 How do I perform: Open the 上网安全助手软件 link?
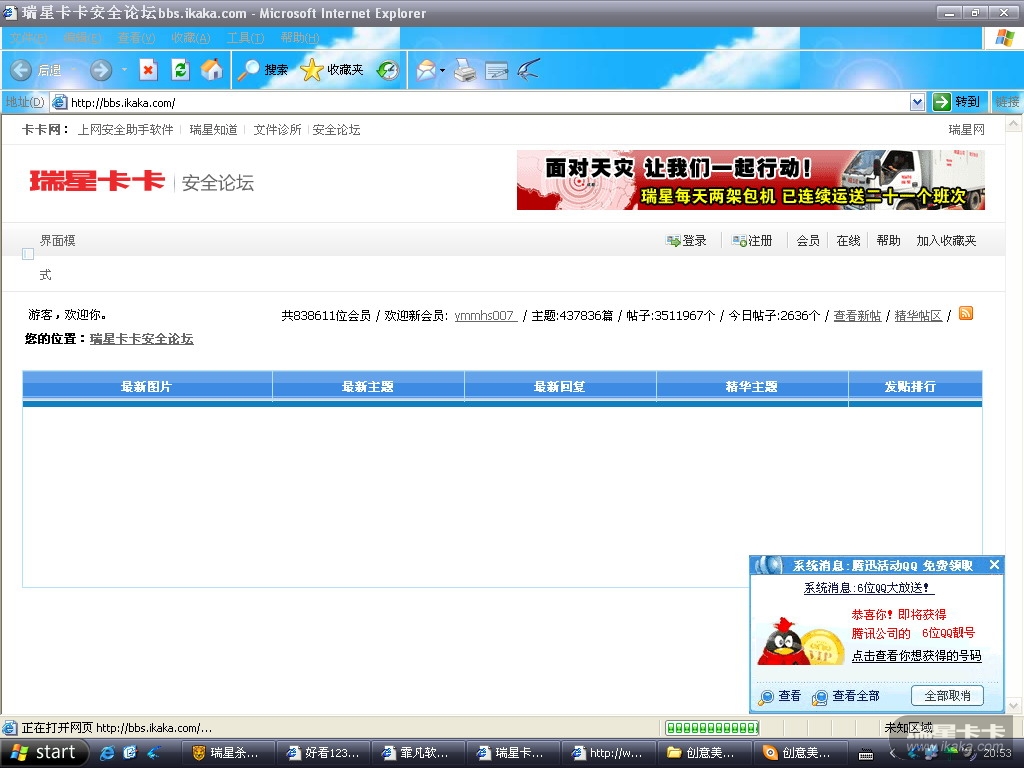pyautogui.click(x=125, y=130)
